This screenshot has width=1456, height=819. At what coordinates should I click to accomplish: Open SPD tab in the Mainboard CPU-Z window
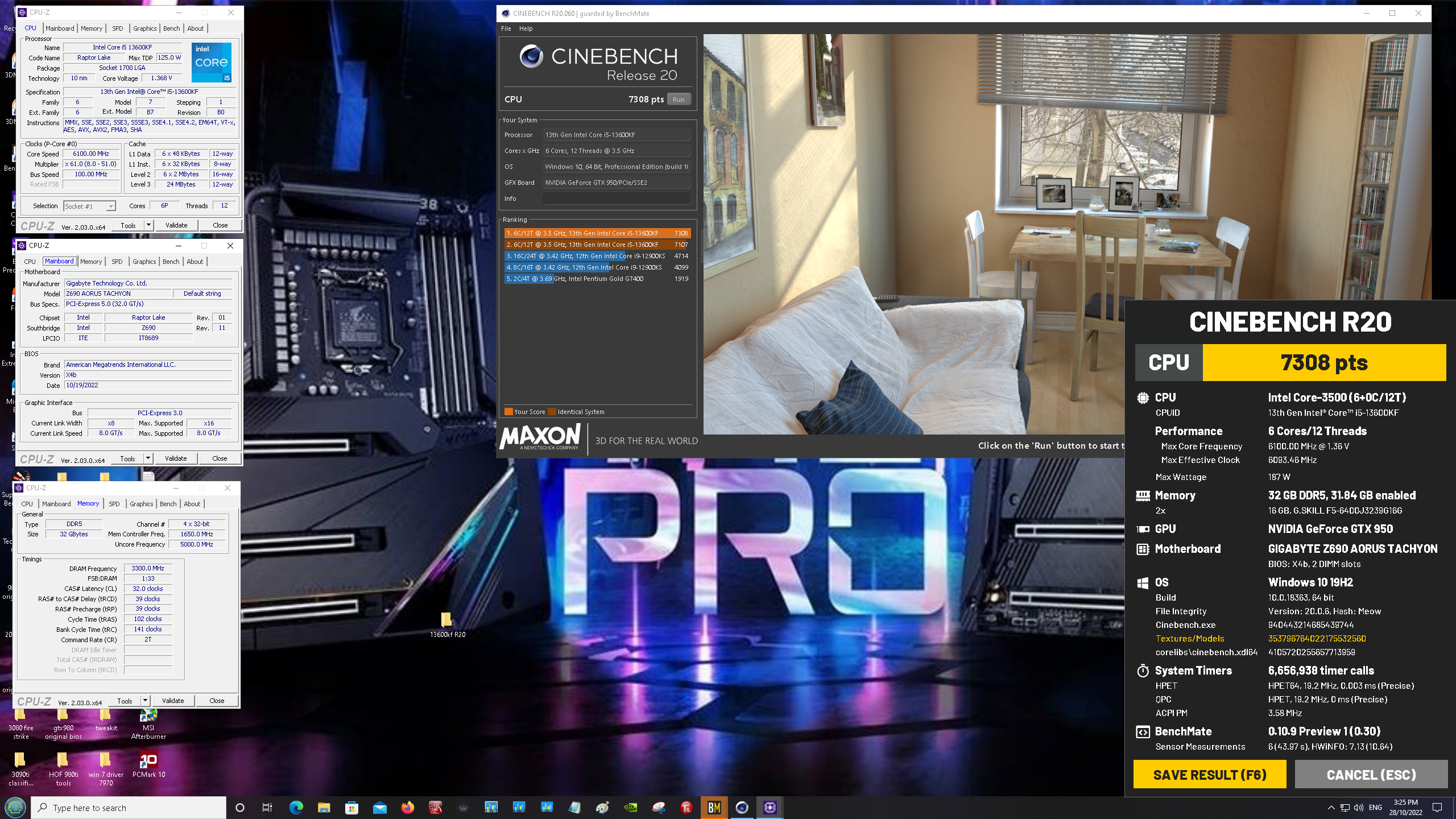pos(117,262)
